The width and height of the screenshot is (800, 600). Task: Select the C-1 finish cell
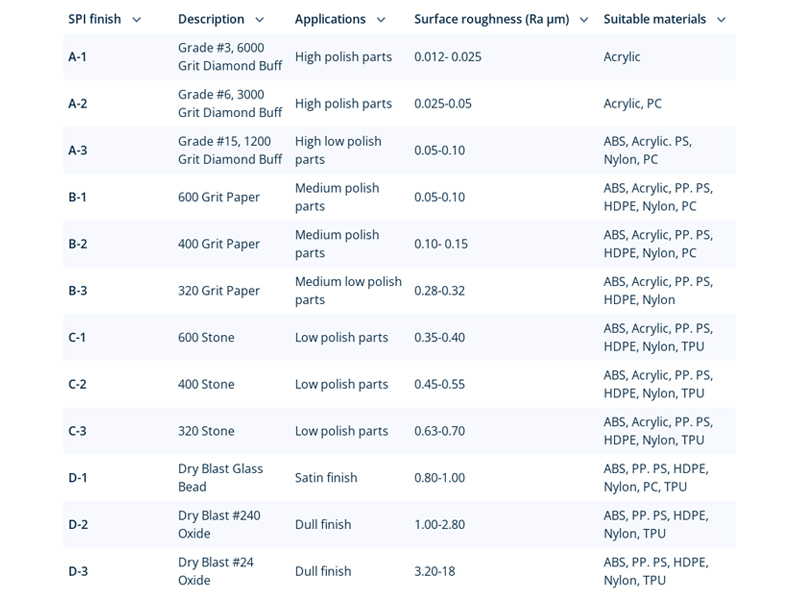click(x=77, y=337)
